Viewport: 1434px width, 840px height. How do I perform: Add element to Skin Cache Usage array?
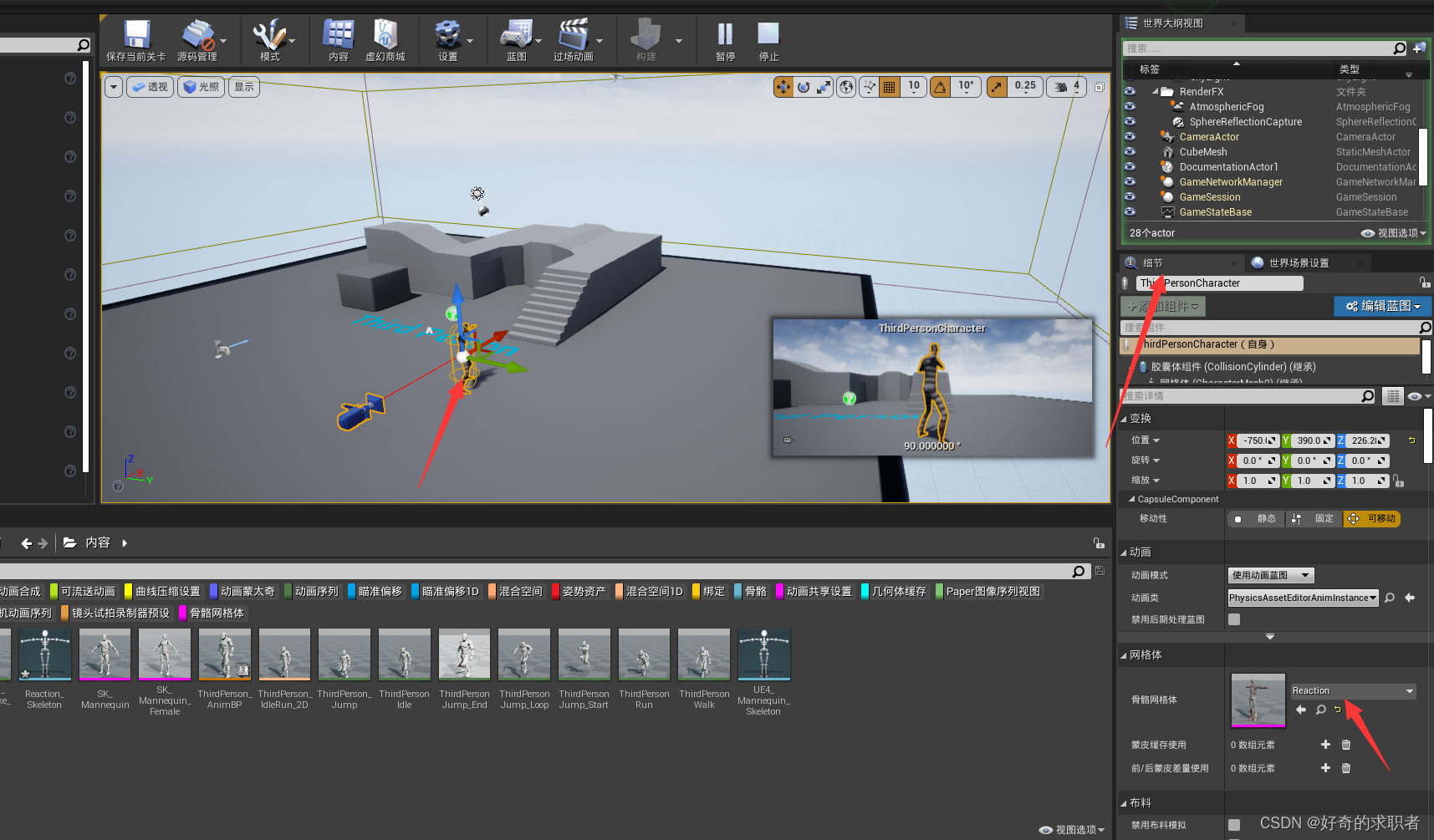(x=1325, y=745)
